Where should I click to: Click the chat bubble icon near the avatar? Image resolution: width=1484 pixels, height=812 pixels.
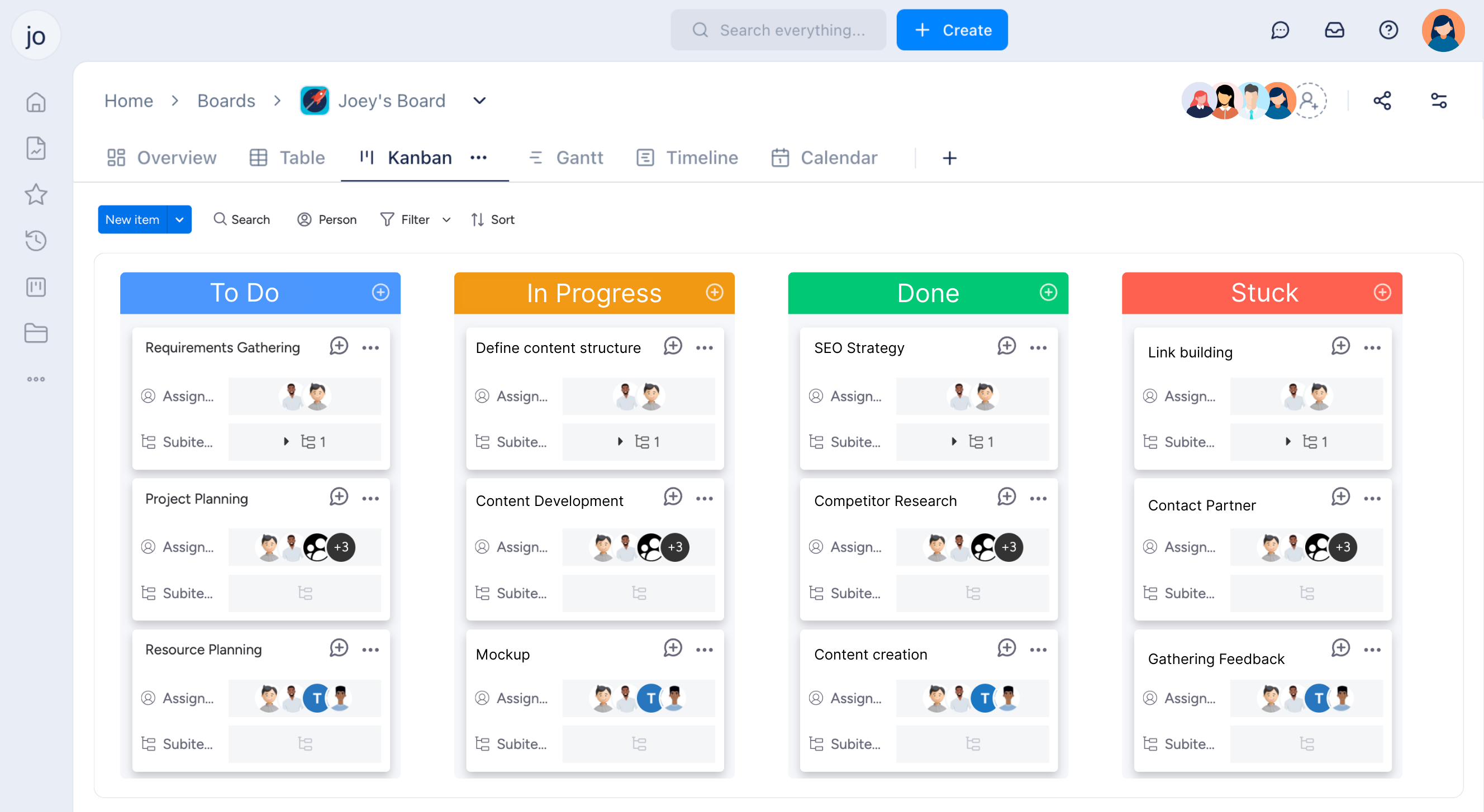coord(1281,30)
